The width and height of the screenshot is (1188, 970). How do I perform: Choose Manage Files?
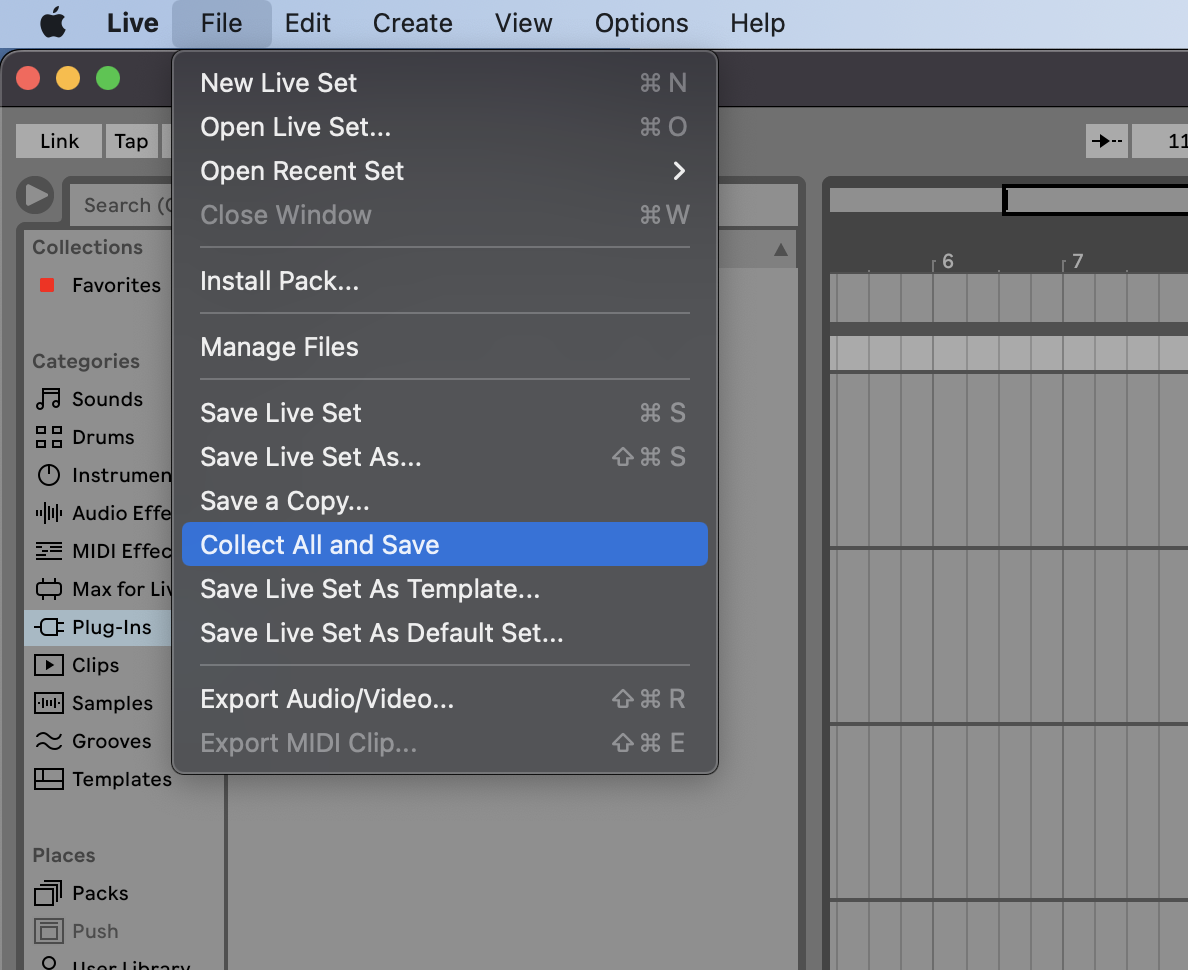tap(445, 347)
